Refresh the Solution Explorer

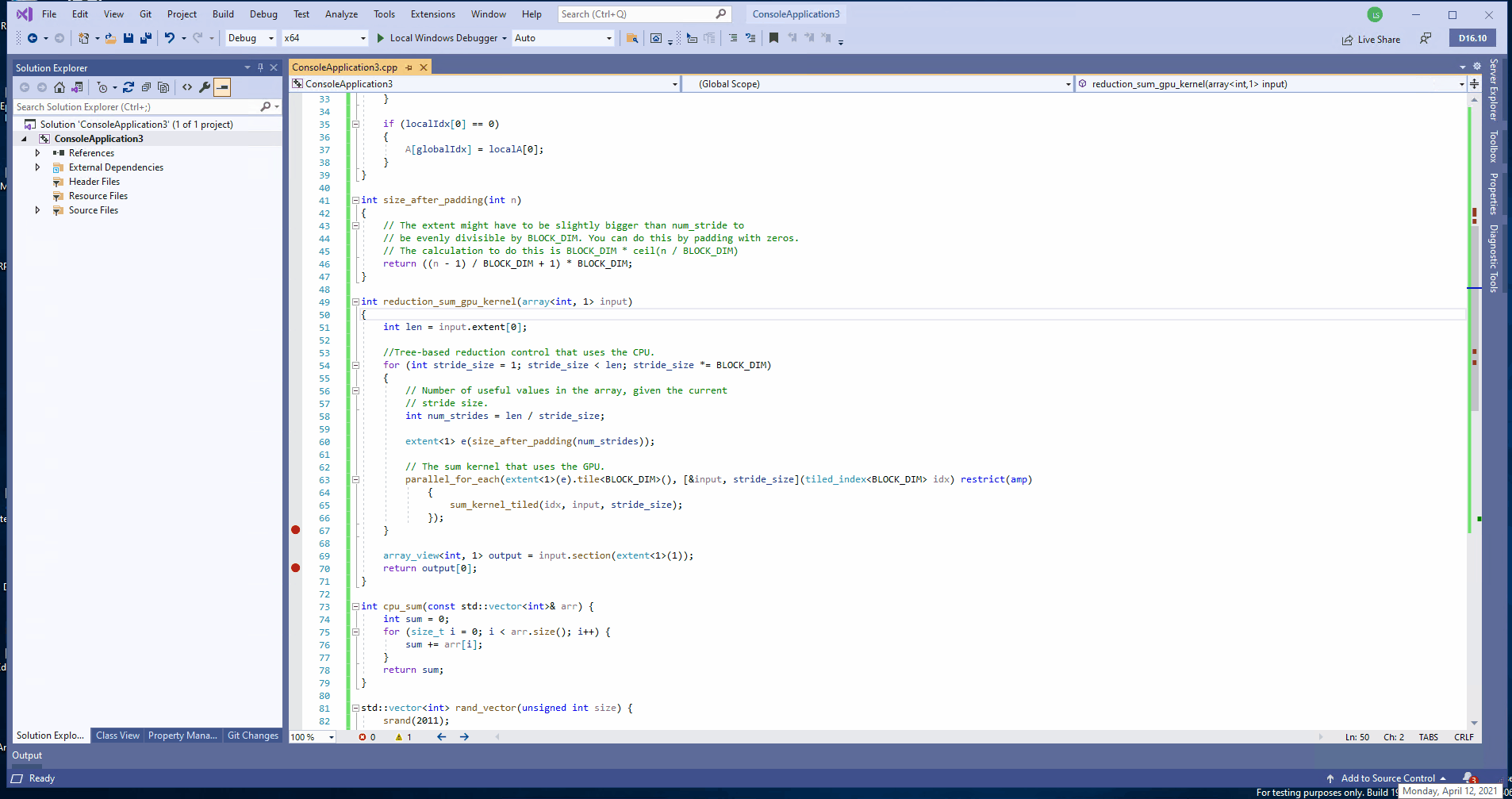click(129, 87)
